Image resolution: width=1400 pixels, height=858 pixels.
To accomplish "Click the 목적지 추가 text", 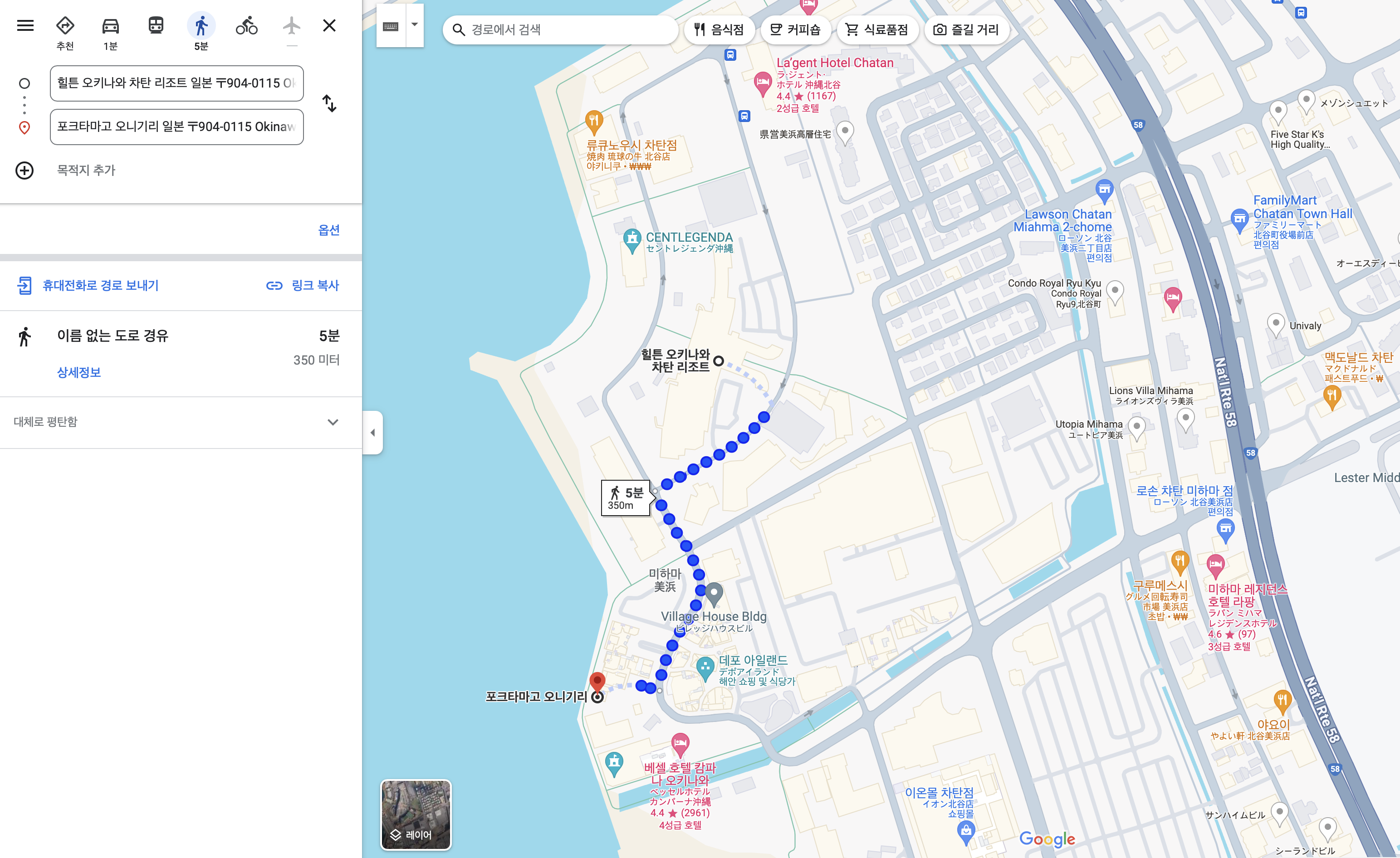I will pos(86,171).
